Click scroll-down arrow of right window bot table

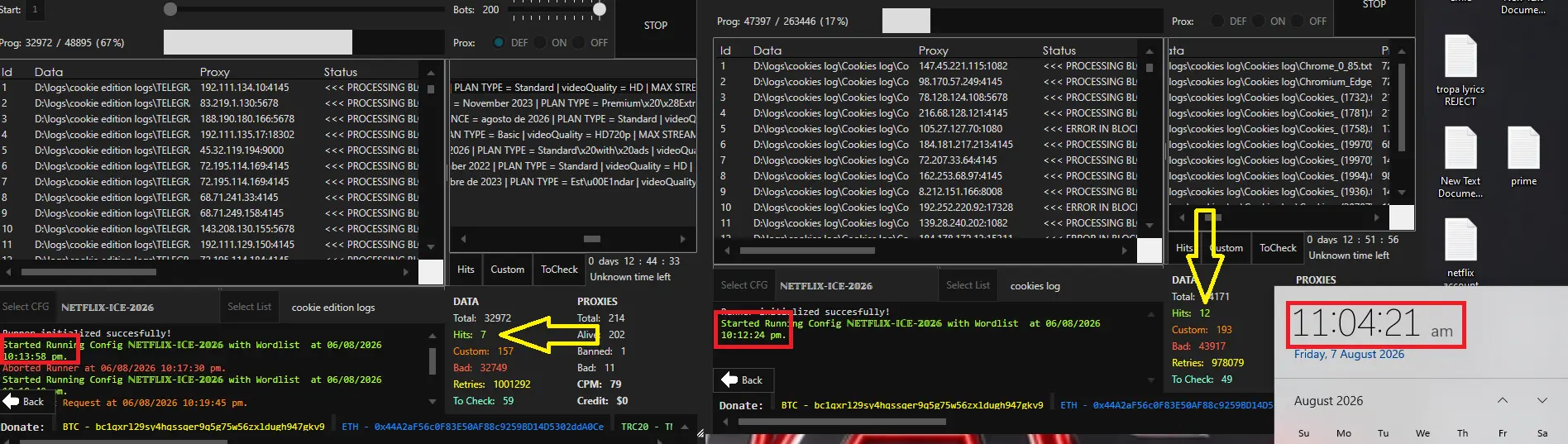coord(1149,225)
